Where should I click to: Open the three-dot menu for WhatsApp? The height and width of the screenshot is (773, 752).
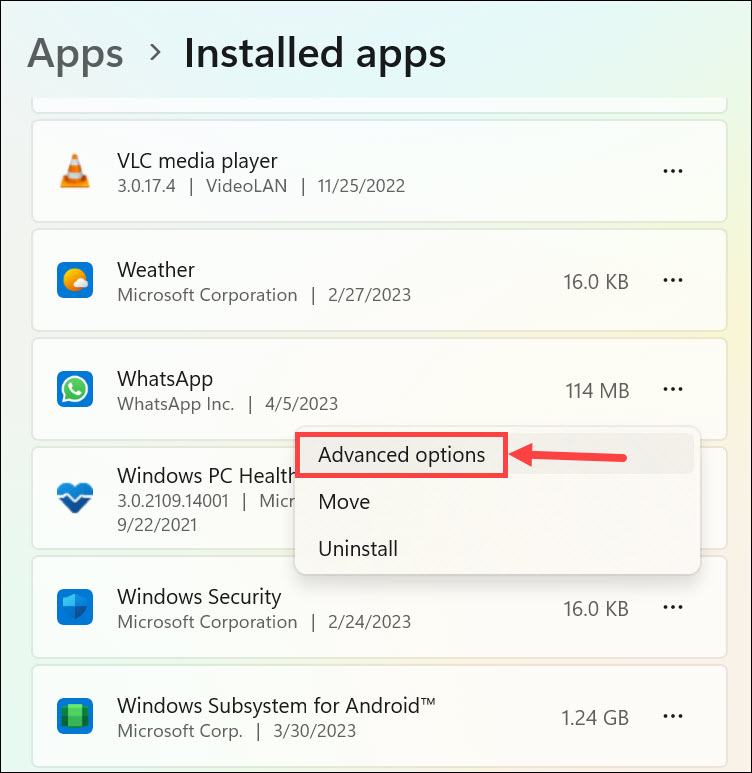tap(673, 389)
